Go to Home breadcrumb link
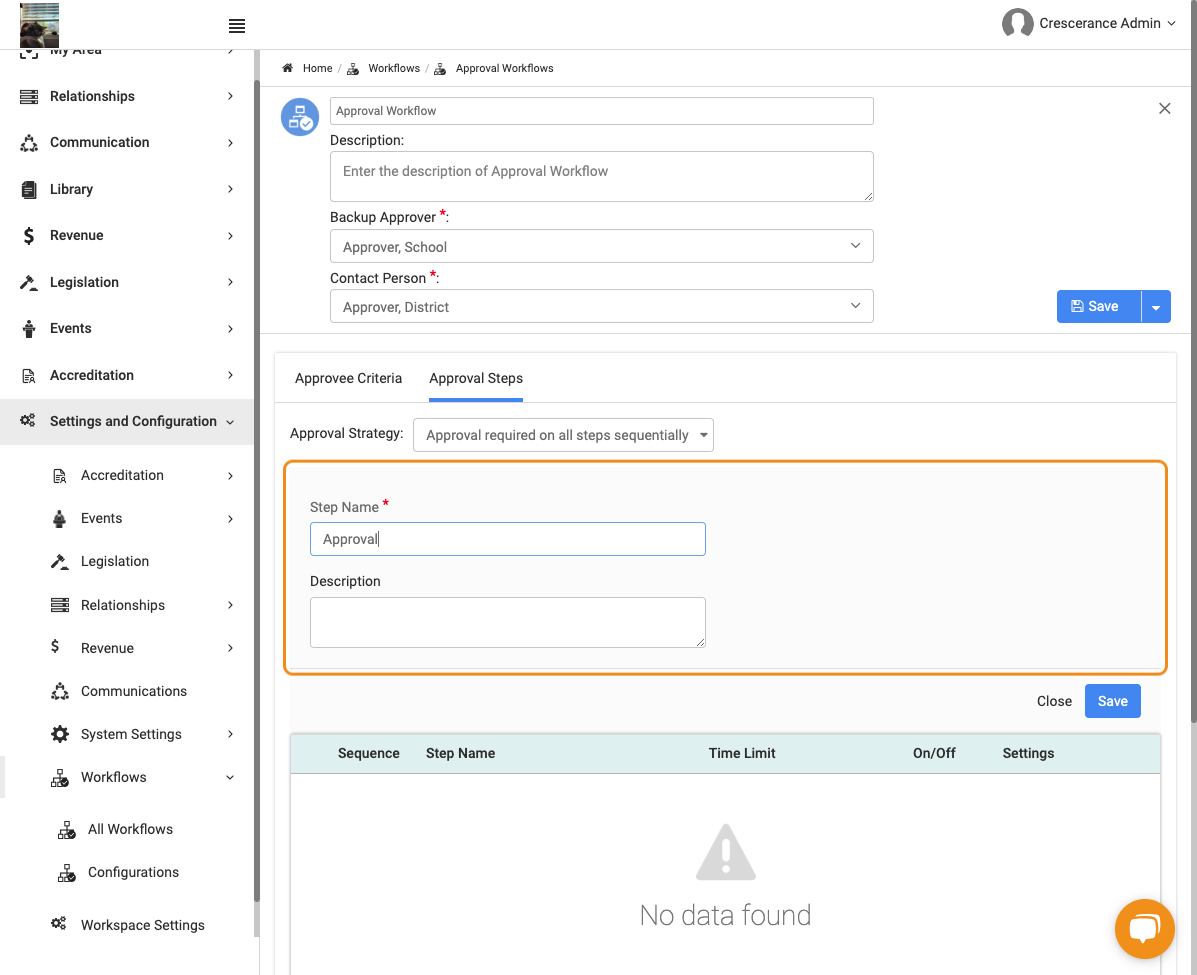The height and width of the screenshot is (975, 1197). click(317, 68)
